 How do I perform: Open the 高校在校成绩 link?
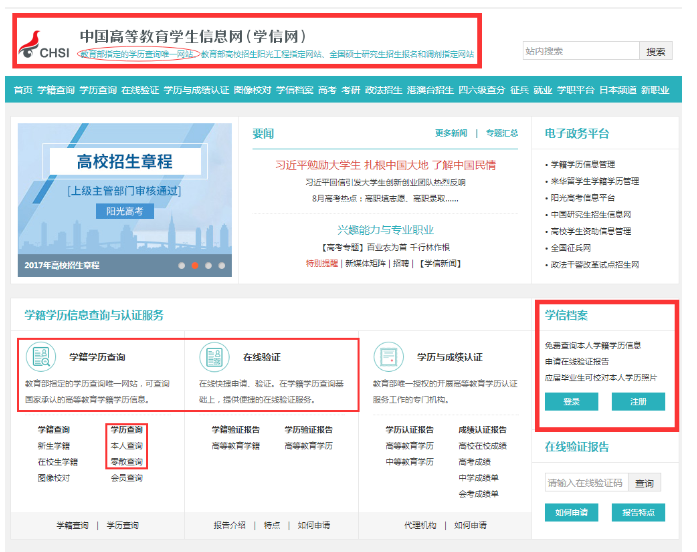pyautogui.click(x=482, y=446)
